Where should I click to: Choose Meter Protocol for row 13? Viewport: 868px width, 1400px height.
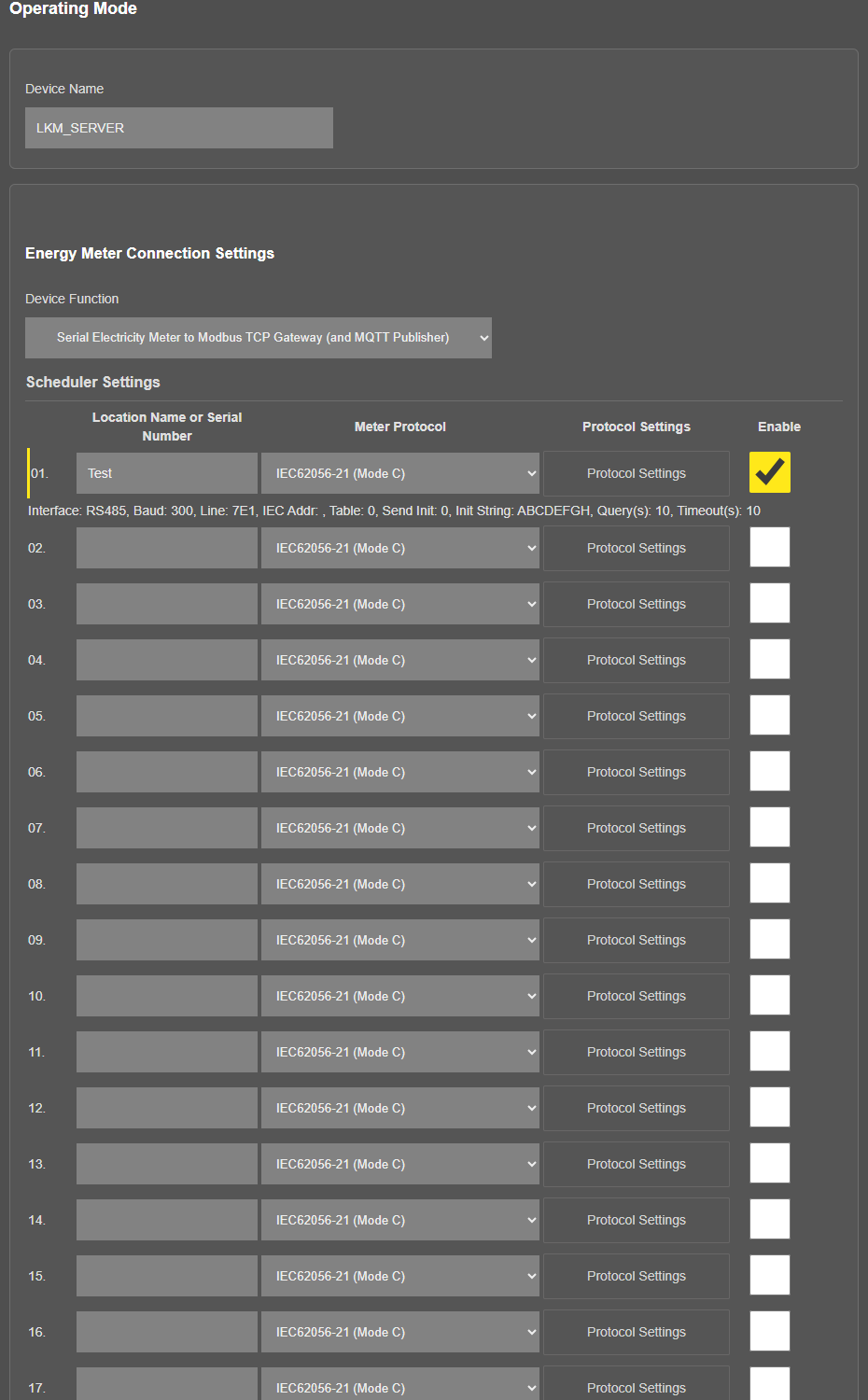(400, 1164)
